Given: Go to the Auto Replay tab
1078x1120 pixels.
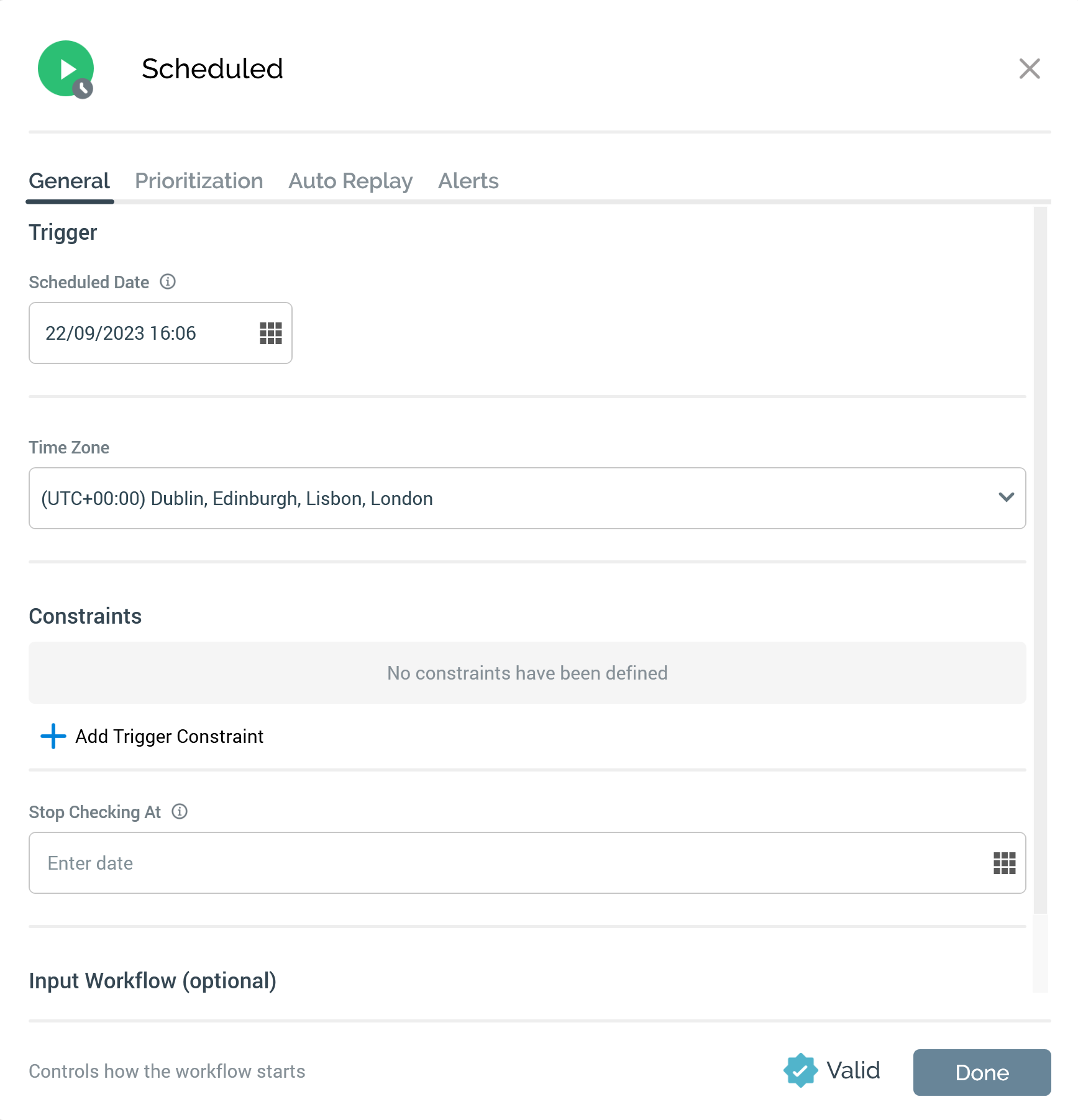Looking at the screenshot, I should pyautogui.click(x=350, y=181).
